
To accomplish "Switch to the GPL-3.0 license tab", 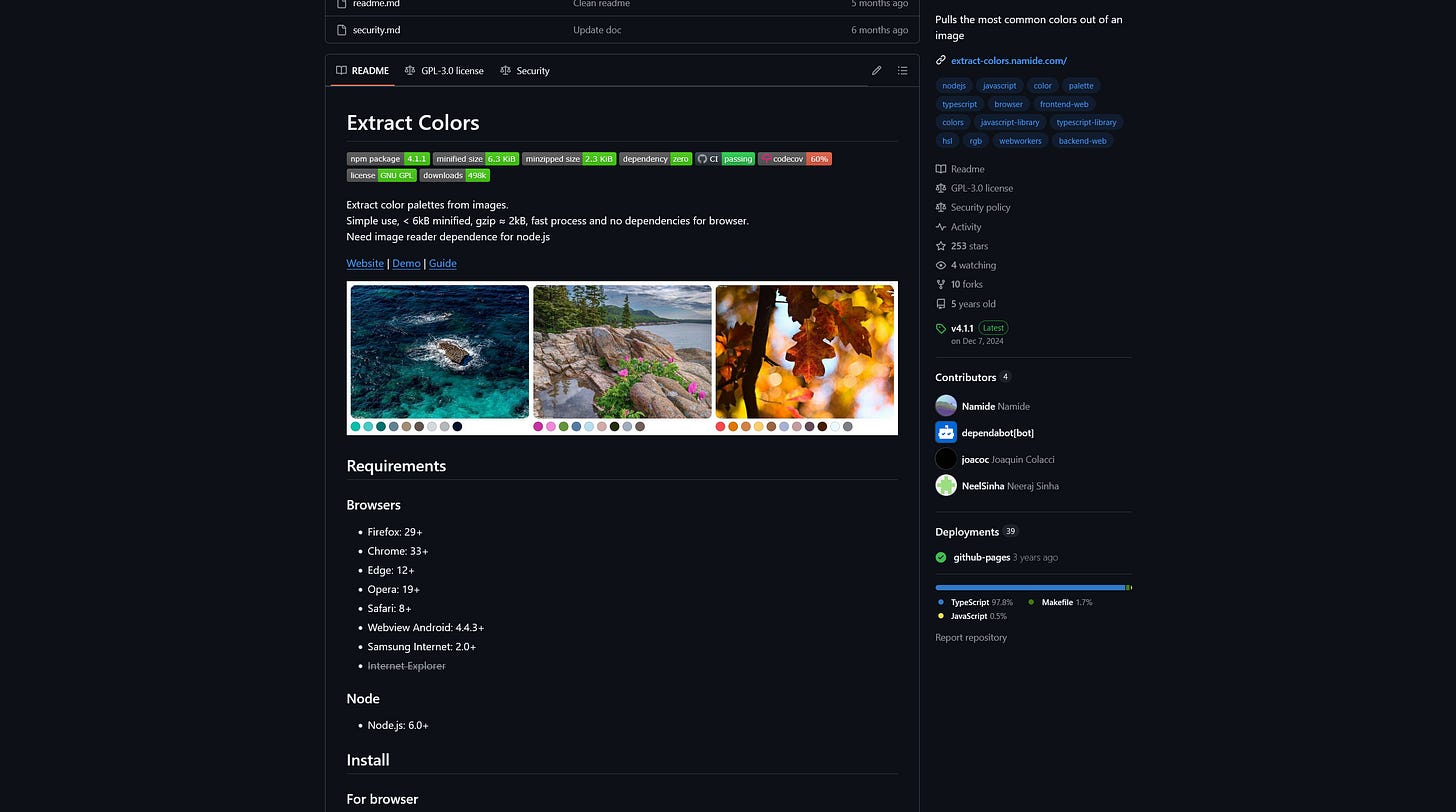I will [x=444, y=71].
